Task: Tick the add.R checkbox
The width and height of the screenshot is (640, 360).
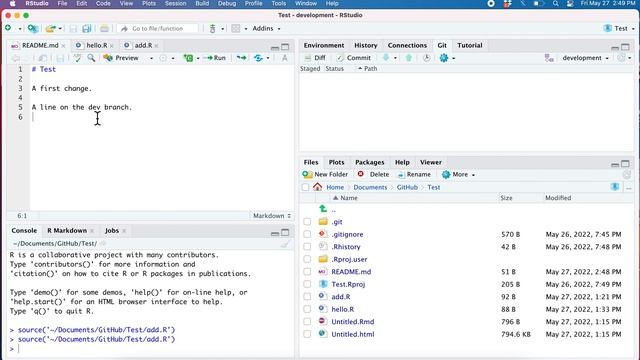Action: coord(307,297)
